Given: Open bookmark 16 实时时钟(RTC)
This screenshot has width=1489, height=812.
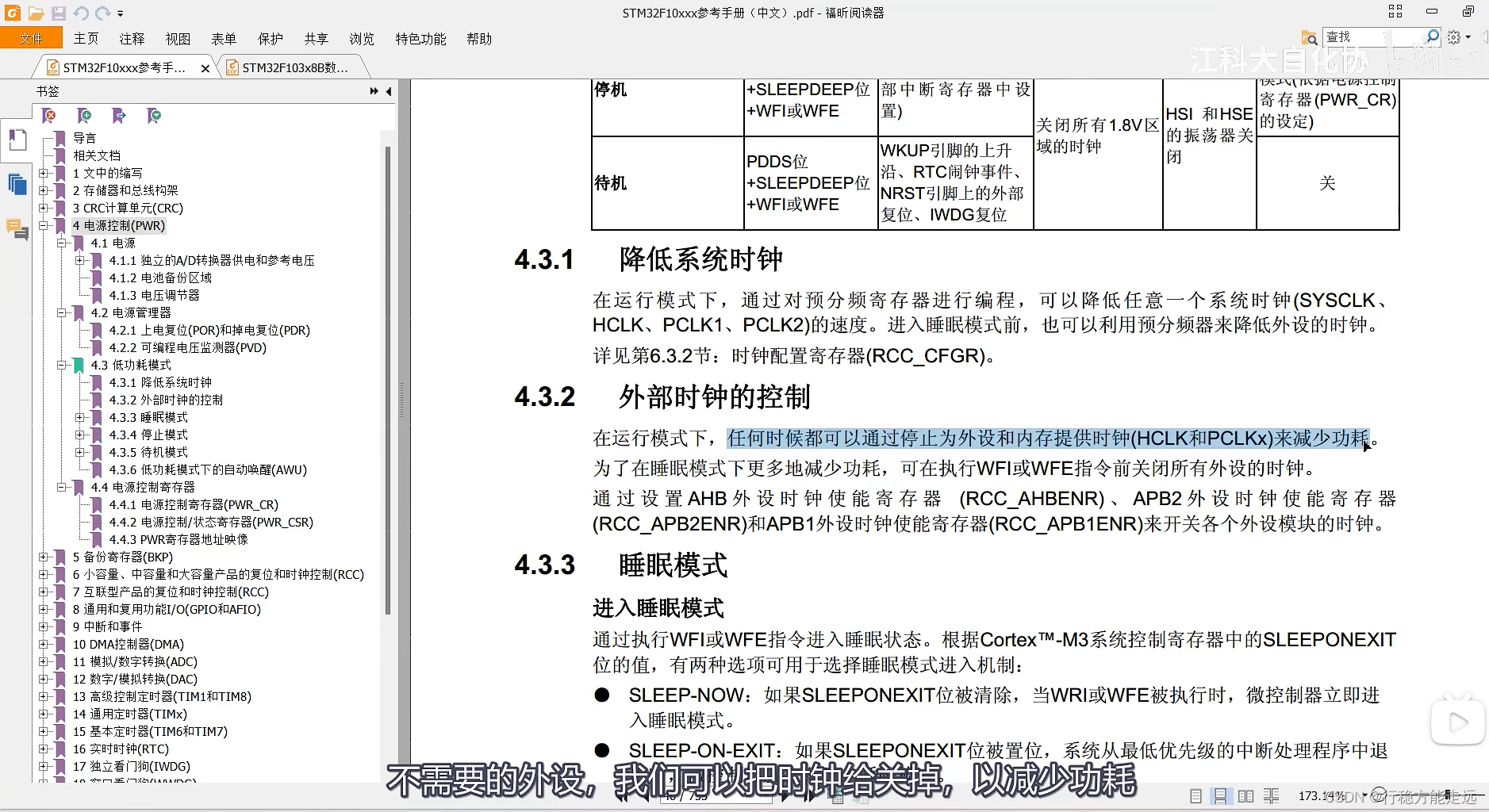Looking at the screenshot, I should [121, 749].
